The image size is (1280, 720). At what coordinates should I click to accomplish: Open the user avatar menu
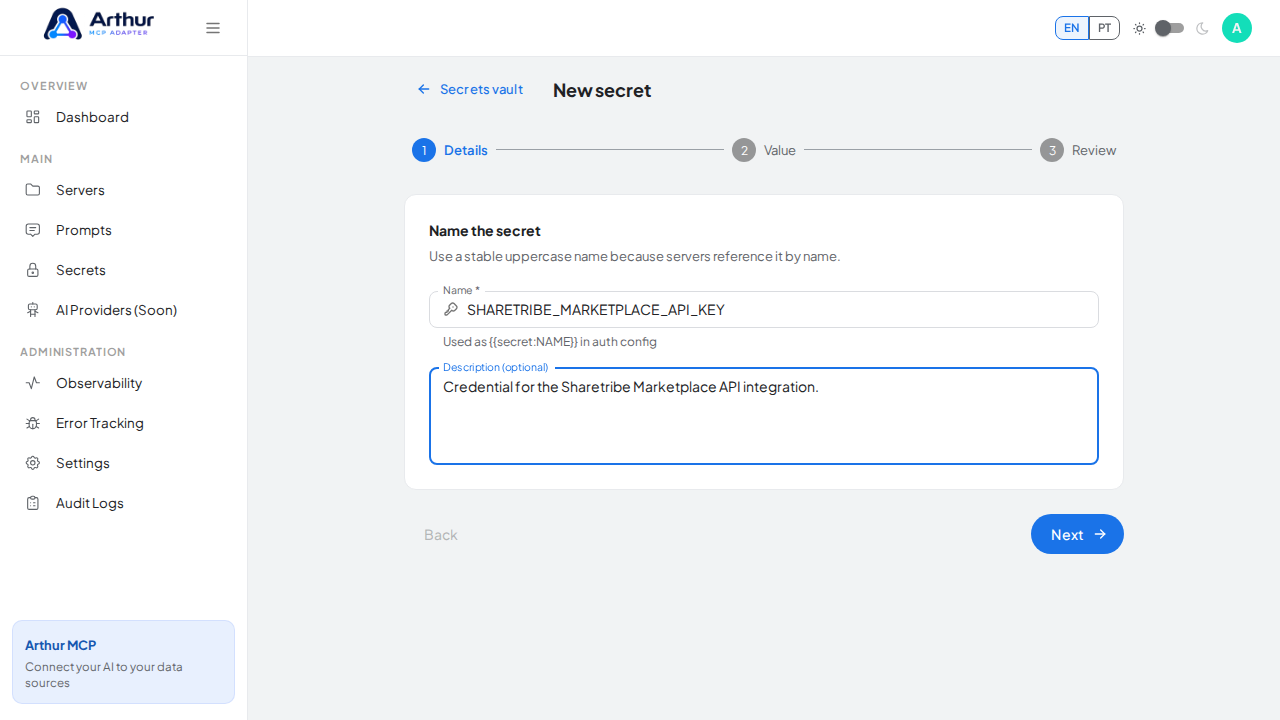pyautogui.click(x=1237, y=28)
